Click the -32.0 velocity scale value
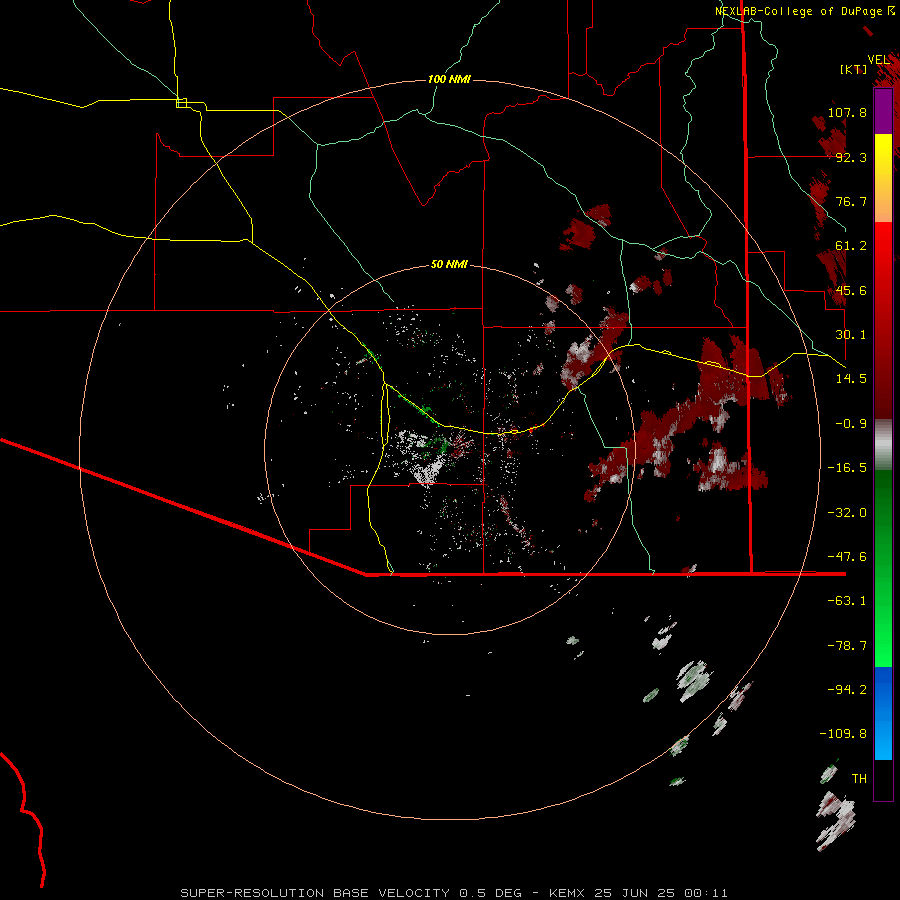 (x=847, y=513)
